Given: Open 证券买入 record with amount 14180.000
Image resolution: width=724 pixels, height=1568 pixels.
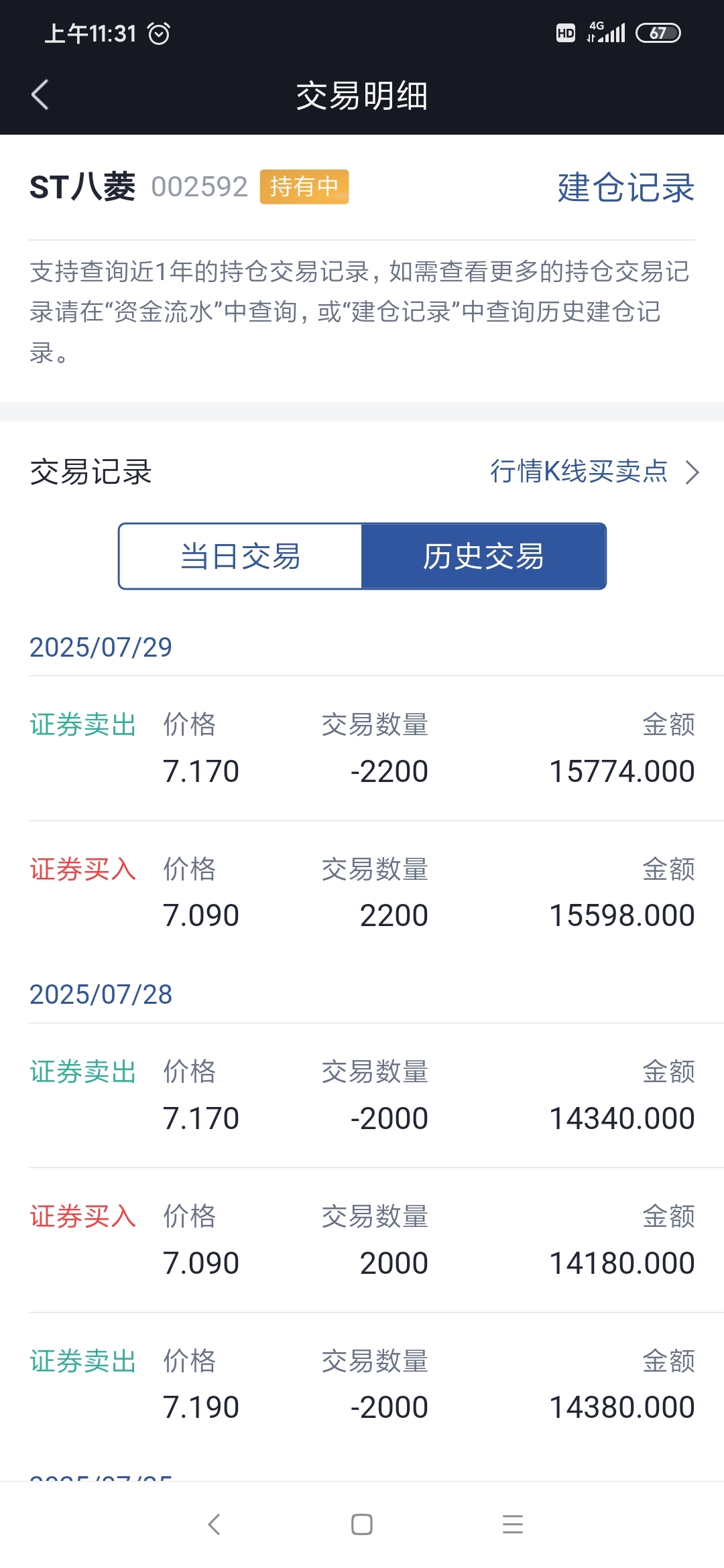Looking at the screenshot, I should (362, 1240).
